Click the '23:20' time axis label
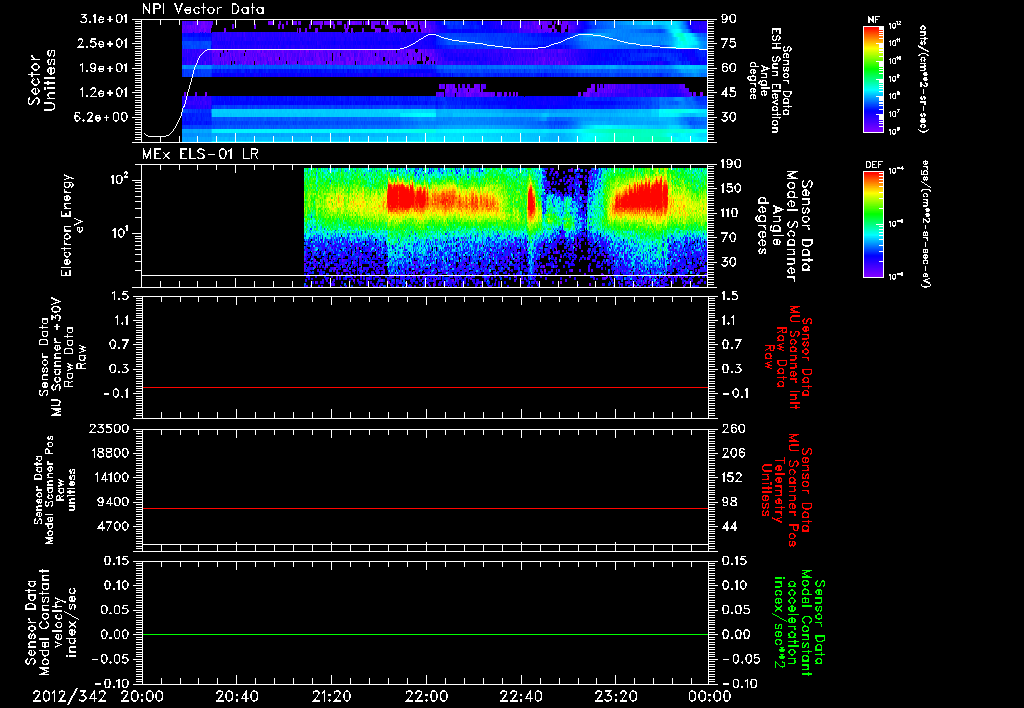1024x708 pixels. pos(615,696)
